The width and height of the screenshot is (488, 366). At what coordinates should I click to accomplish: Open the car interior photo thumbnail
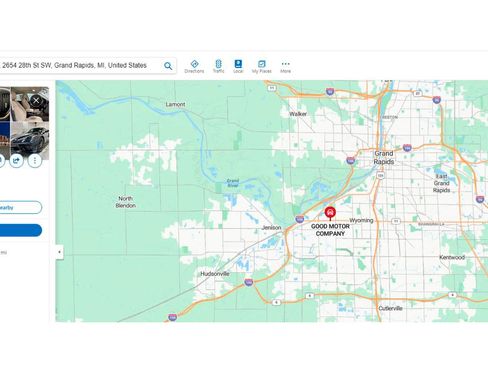(x=30, y=104)
